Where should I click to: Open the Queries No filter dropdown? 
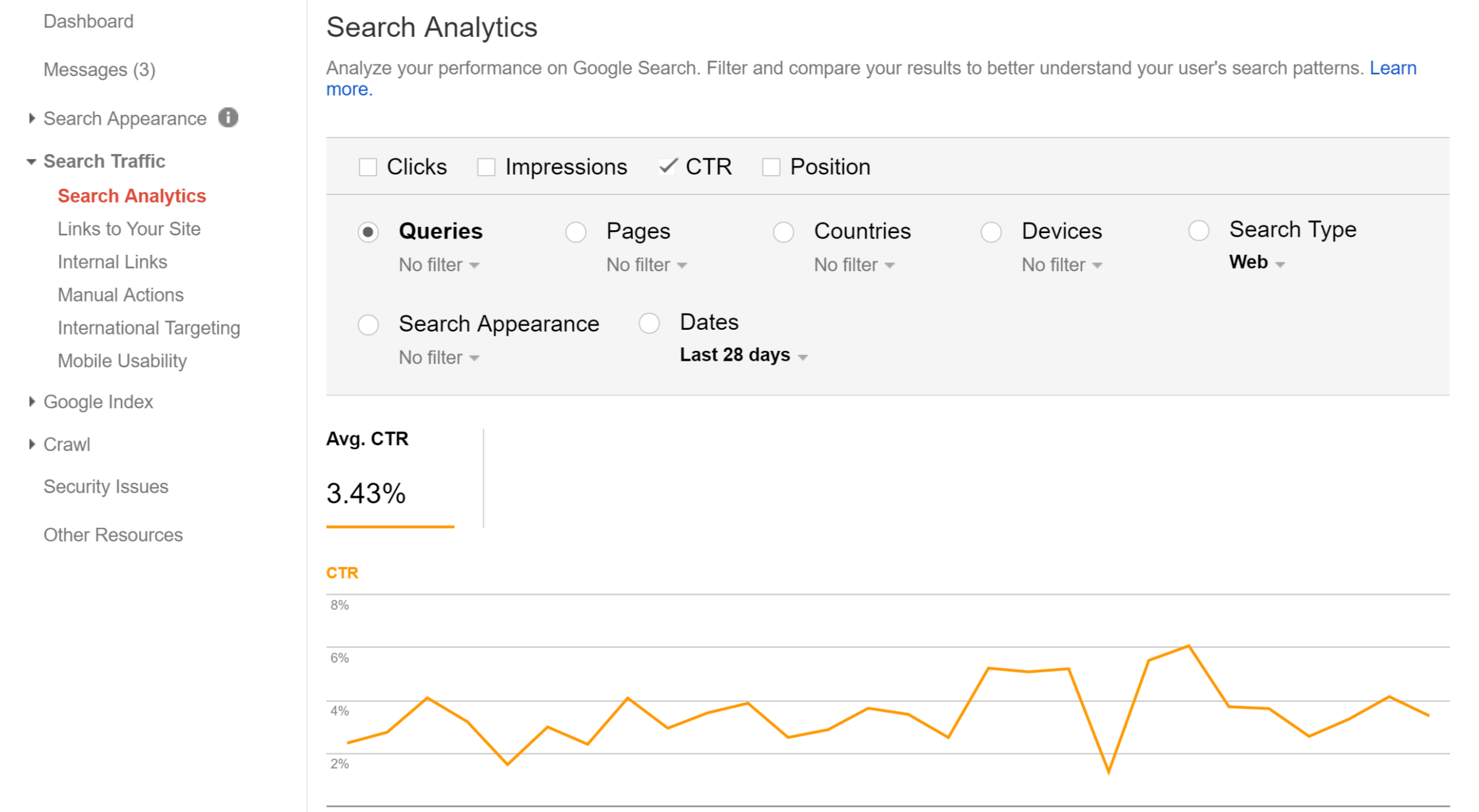click(x=438, y=265)
